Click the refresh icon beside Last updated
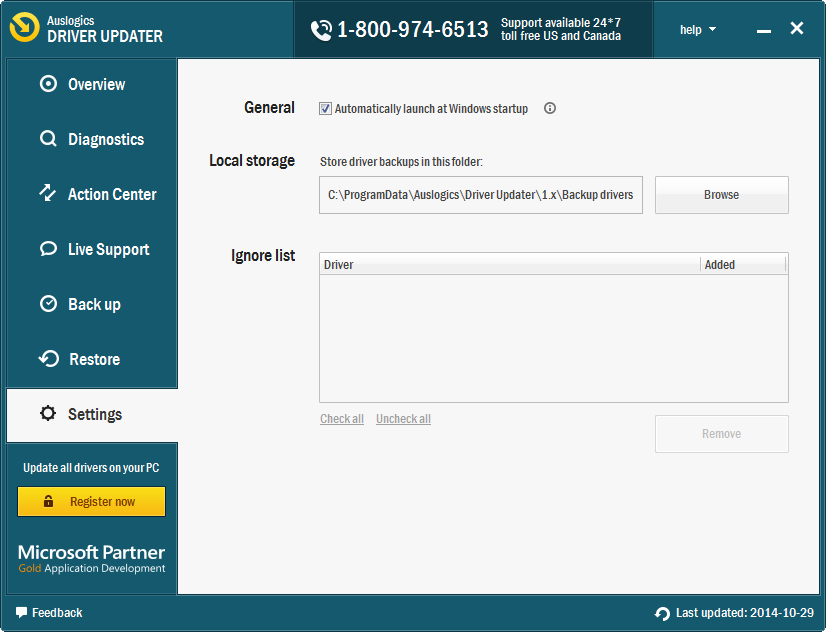Screen dimensions: 826x632 pyautogui.click(x=662, y=613)
